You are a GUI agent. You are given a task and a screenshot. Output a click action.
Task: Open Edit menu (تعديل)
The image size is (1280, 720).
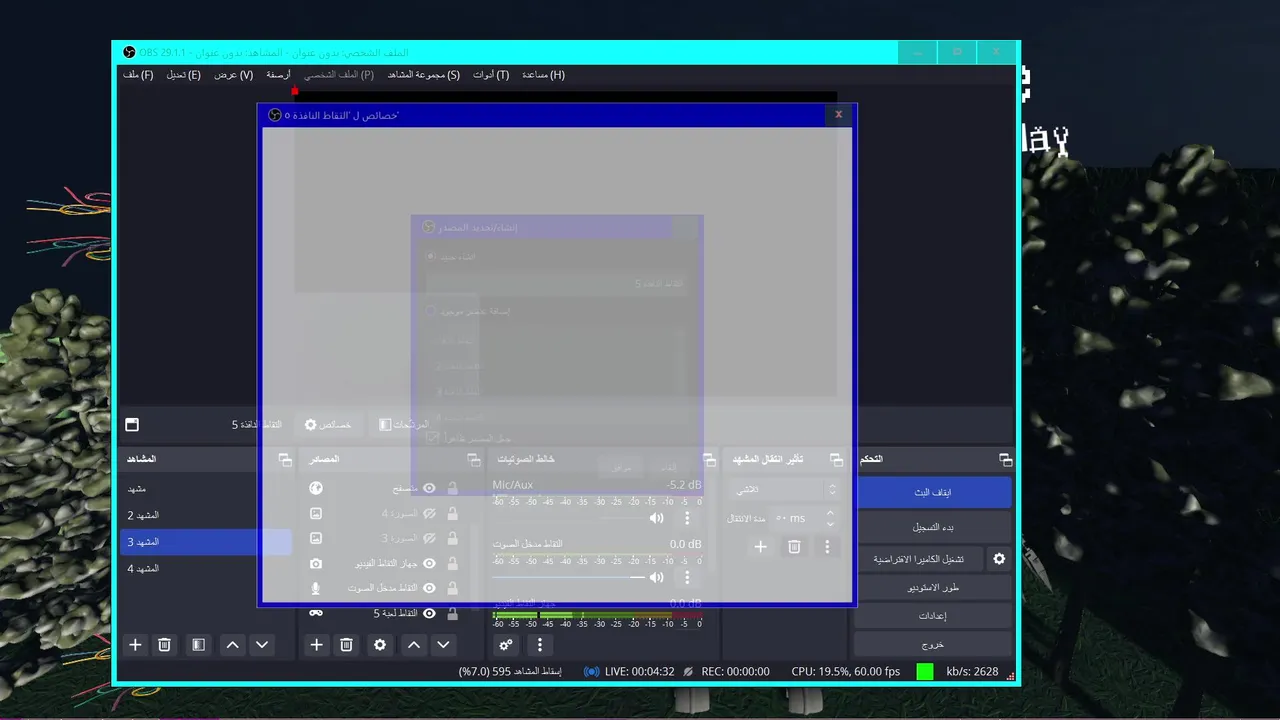pyautogui.click(x=183, y=75)
